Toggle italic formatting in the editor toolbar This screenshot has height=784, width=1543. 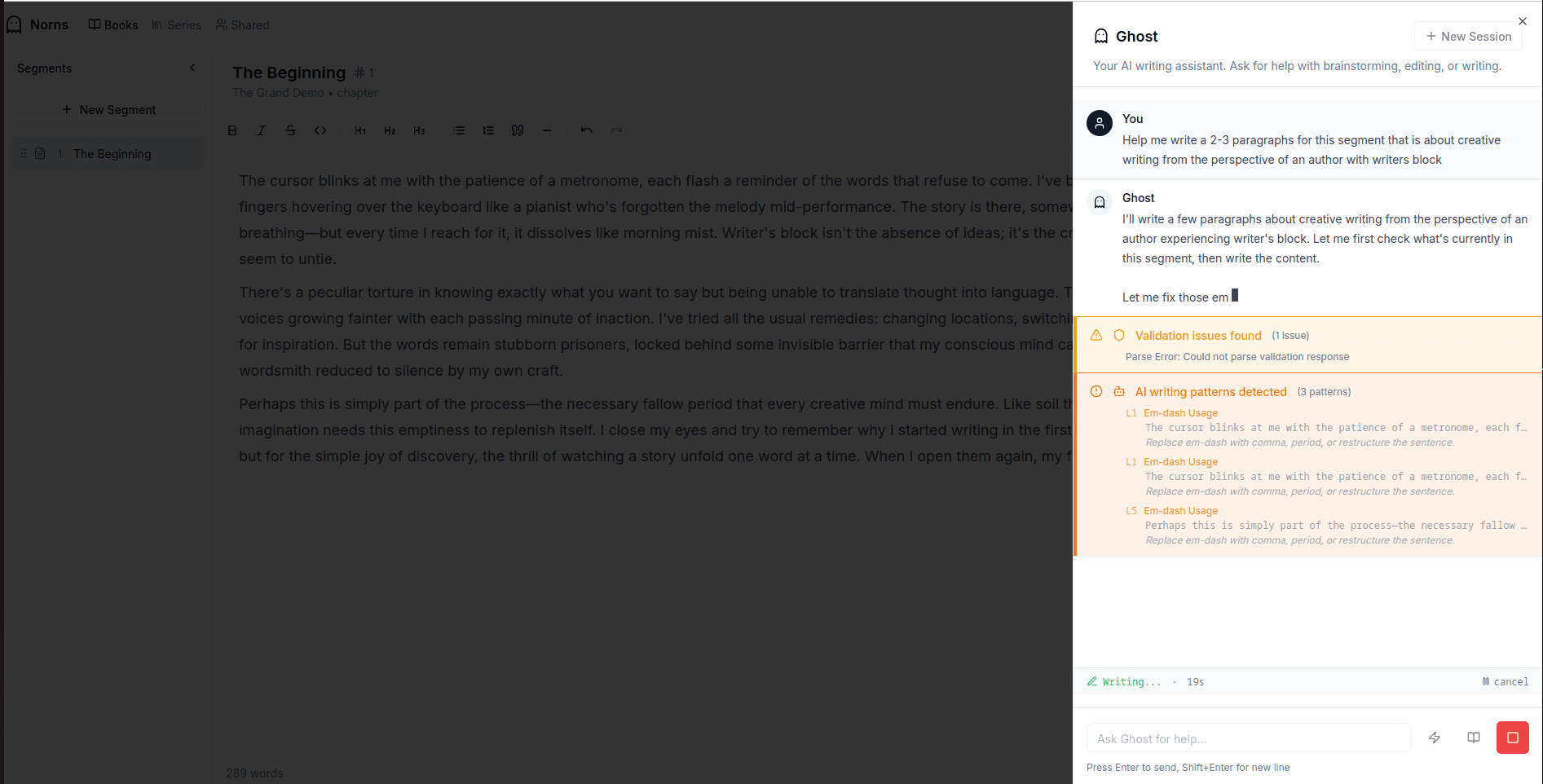click(x=262, y=130)
